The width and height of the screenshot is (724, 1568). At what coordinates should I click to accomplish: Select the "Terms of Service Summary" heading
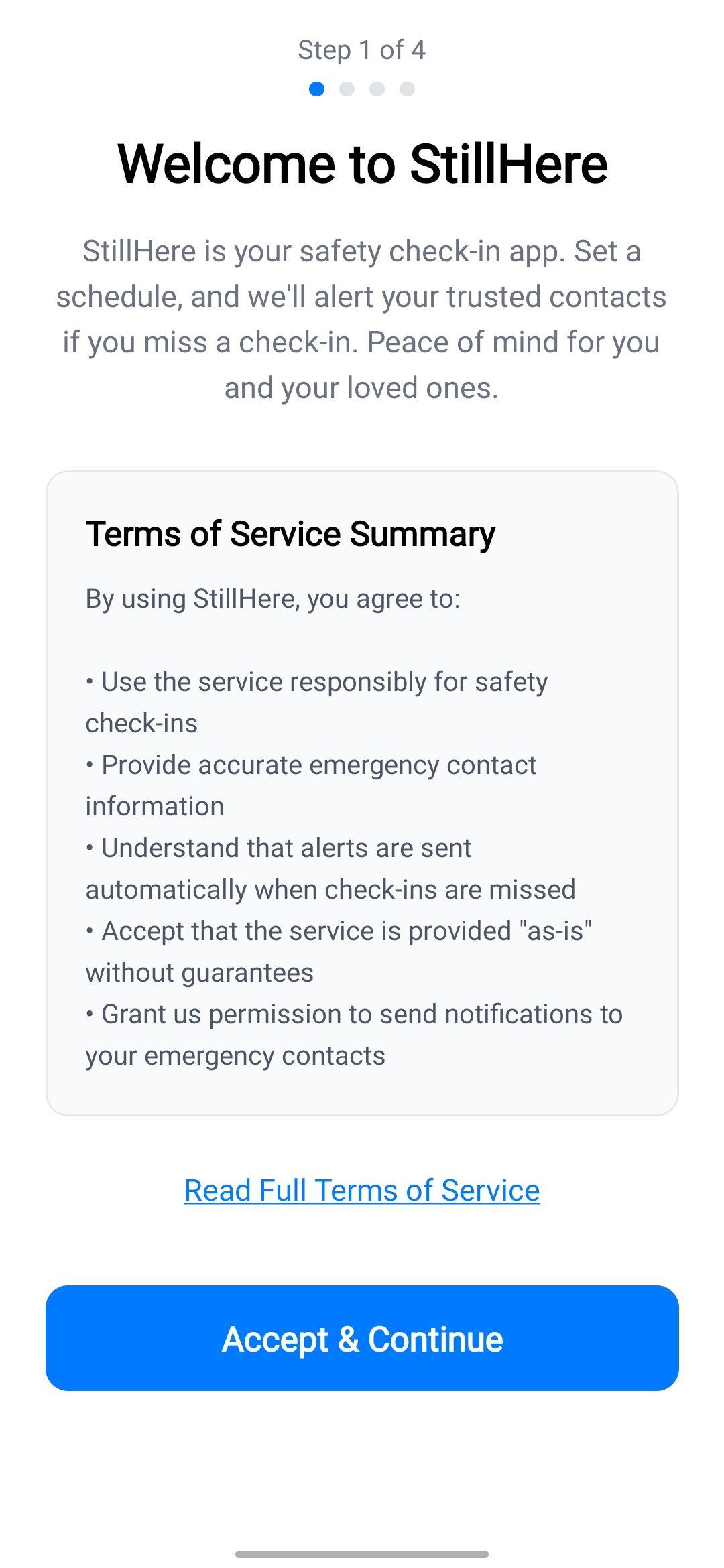point(290,534)
